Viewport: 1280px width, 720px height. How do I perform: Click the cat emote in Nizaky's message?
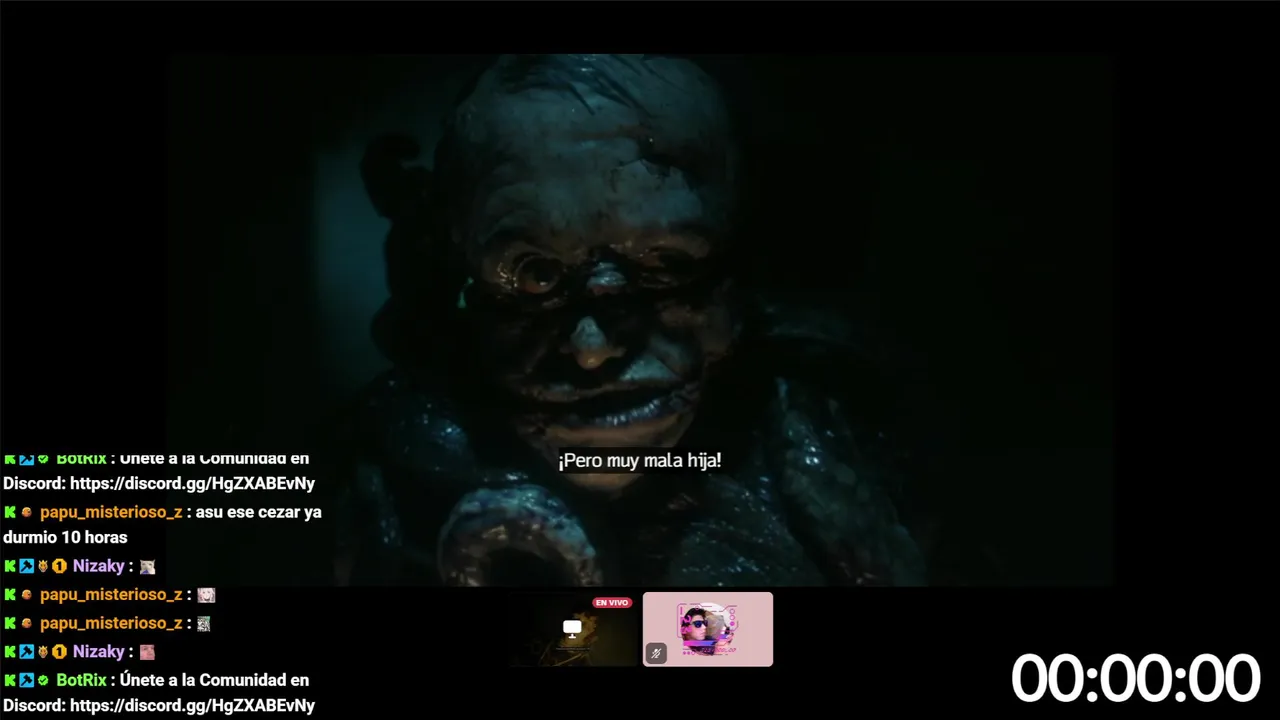147,567
